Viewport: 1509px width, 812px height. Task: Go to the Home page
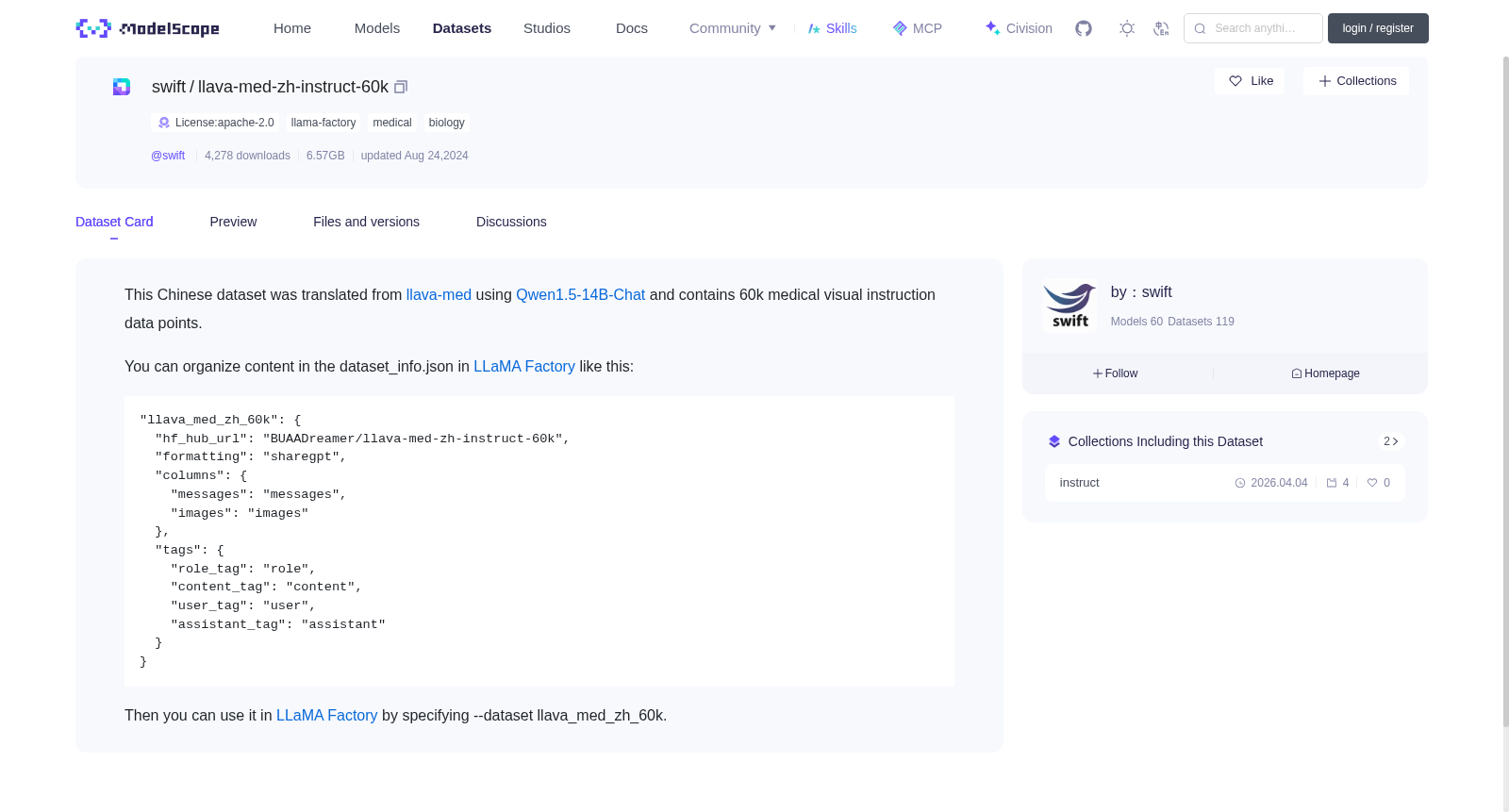pos(292,28)
